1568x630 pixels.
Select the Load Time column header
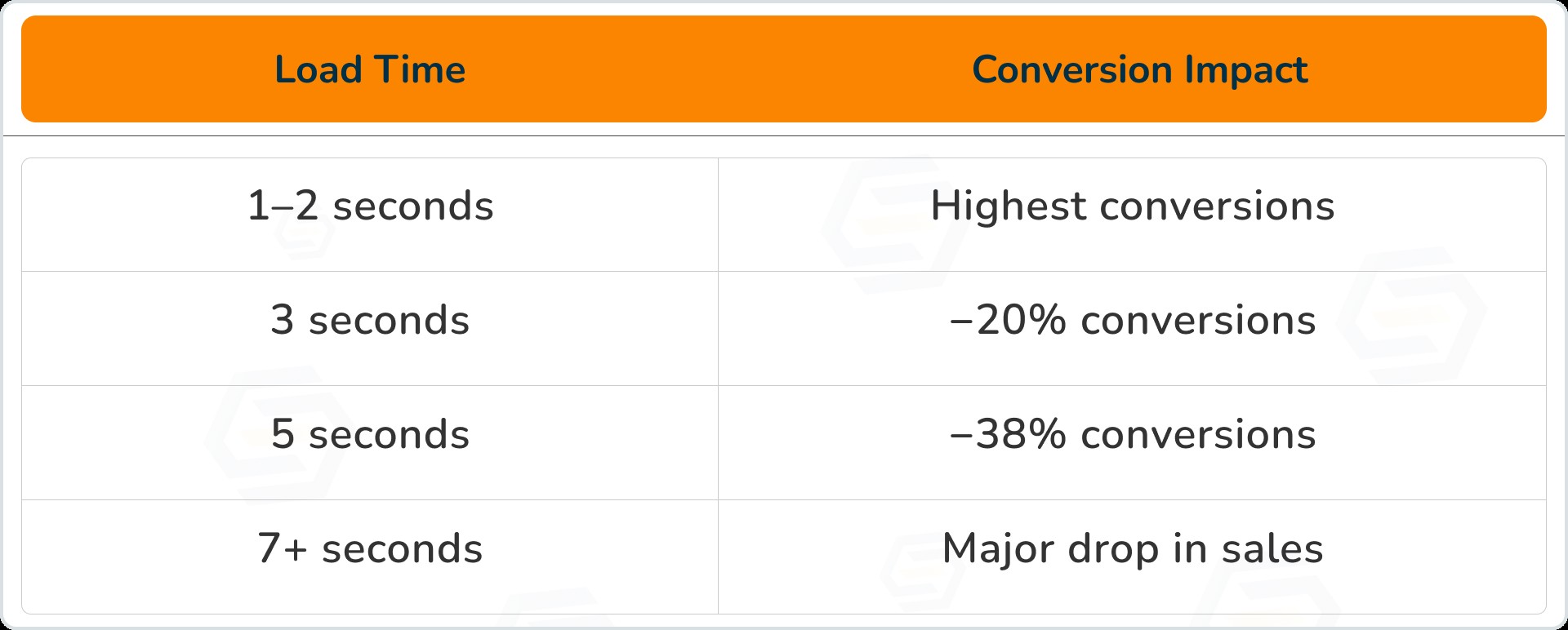pyautogui.click(x=370, y=69)
